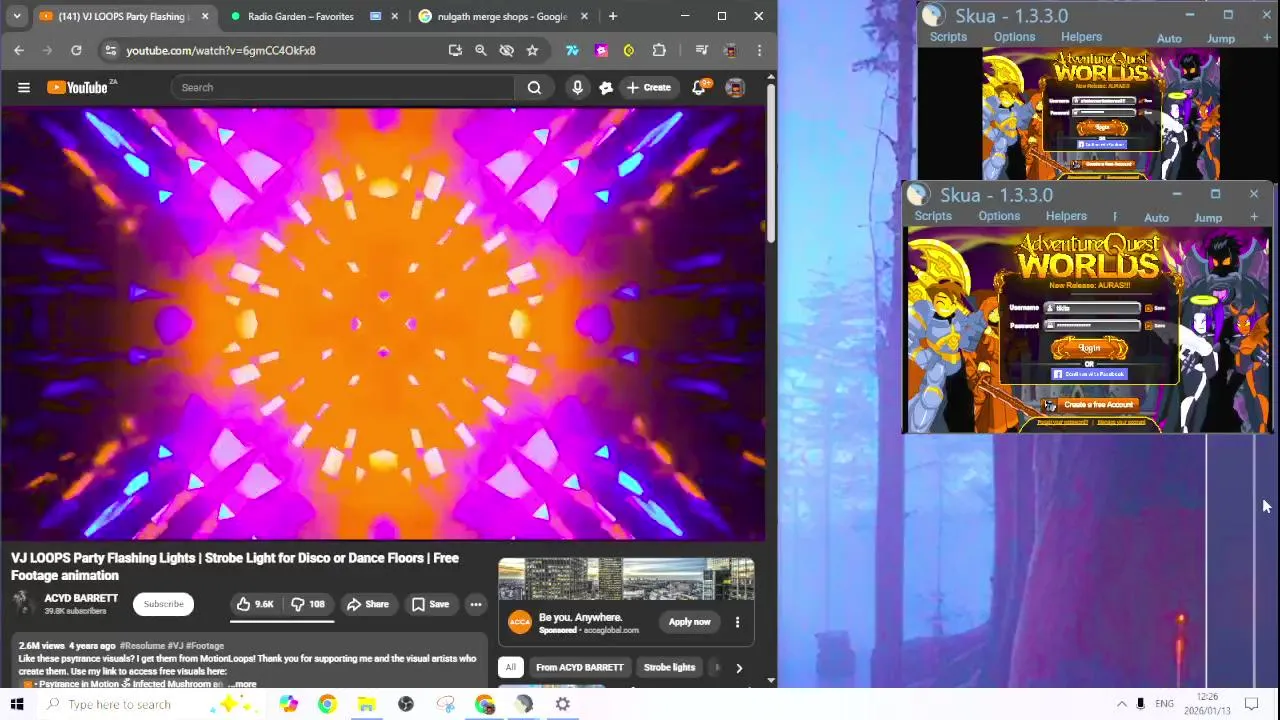Save the video to a playlist
The height and width of the screenshot is (720, 1280).
[x=430, y=604]
